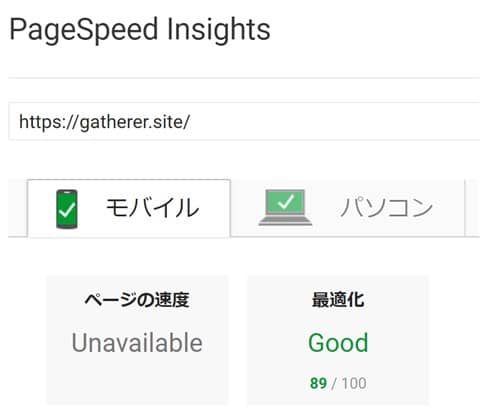The height and width of the screenshot is (420, 480).
Task: Click the green Good rating text
Action: pyautogui.click(x=338, y=343)
